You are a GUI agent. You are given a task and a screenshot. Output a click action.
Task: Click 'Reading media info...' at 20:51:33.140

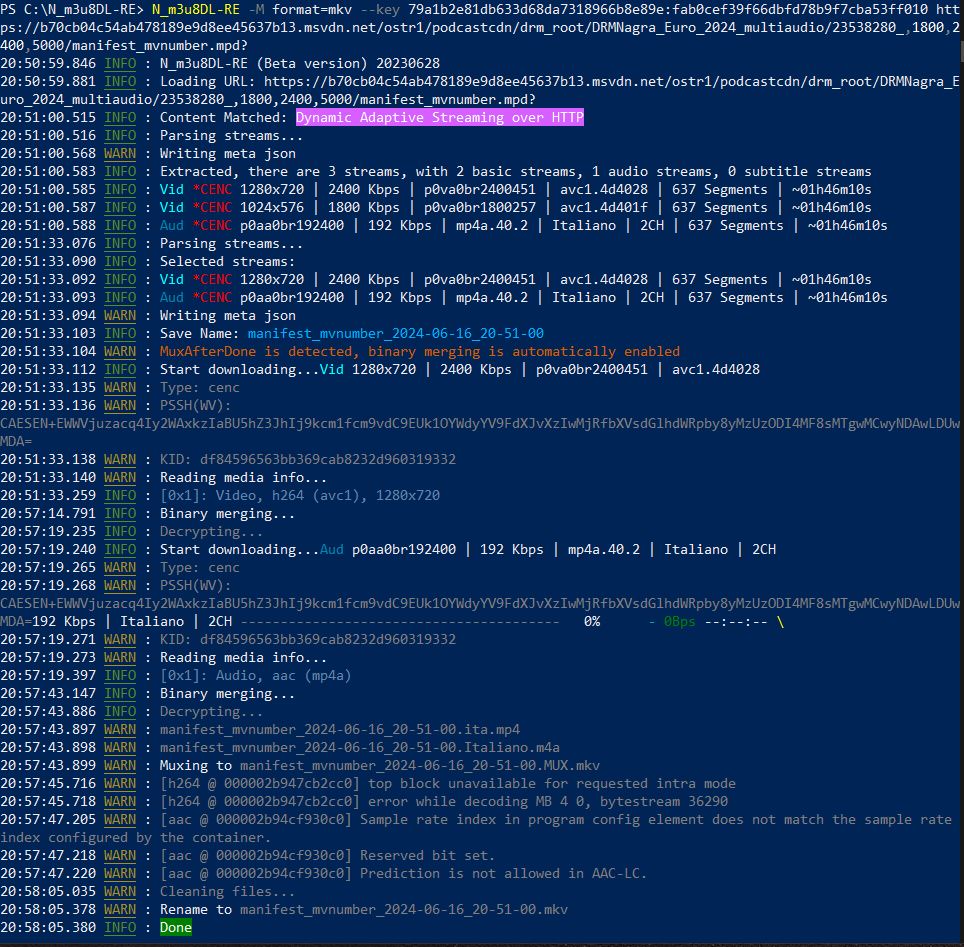243,477
